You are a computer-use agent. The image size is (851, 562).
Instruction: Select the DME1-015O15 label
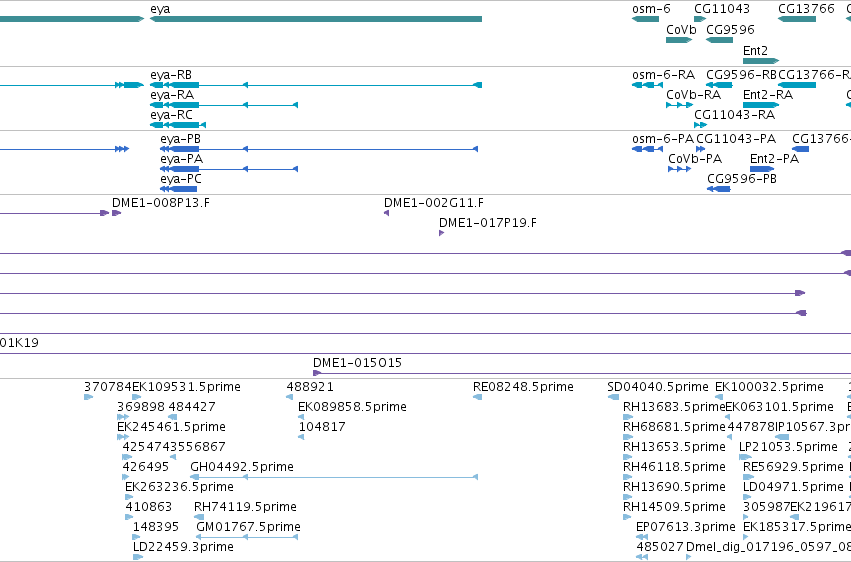[x=357, y=363]
